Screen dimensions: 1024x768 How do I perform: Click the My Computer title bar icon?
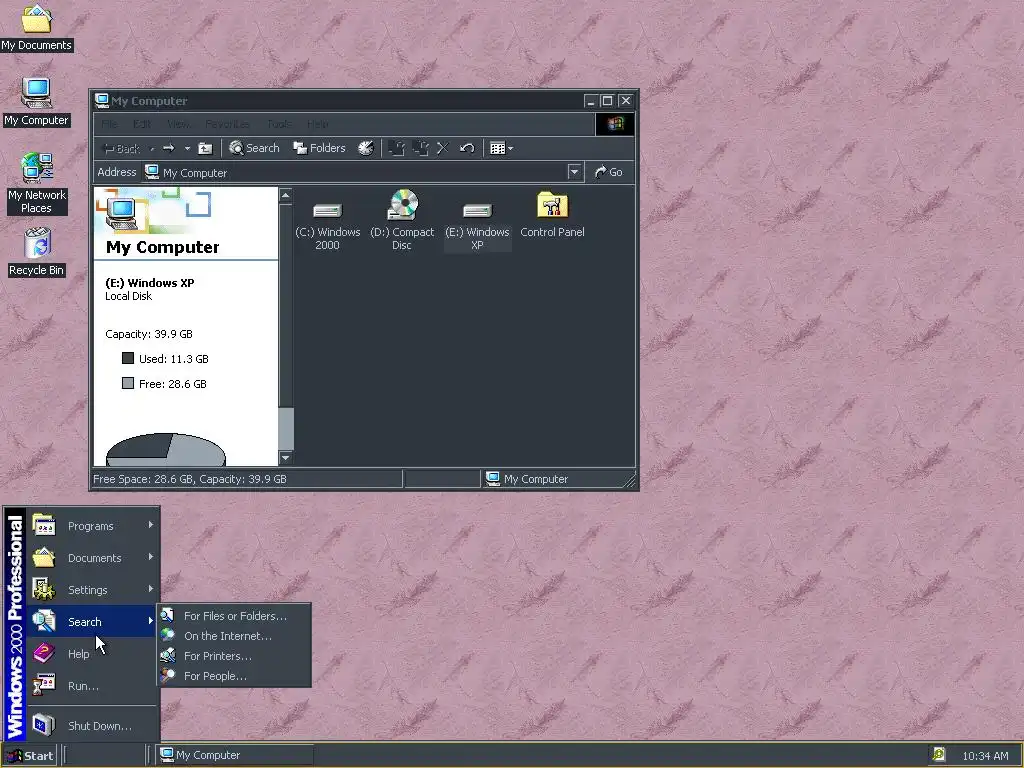pyautogui.click(x=101, y=101)
